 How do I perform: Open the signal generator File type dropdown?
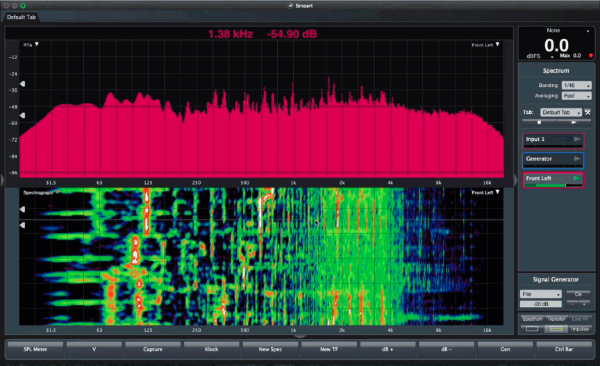(540, 294)
